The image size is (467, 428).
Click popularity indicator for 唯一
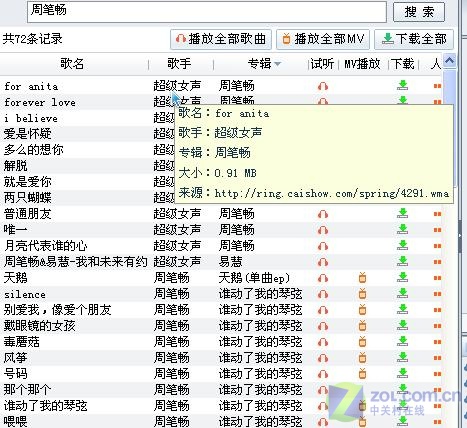point(437,230)
